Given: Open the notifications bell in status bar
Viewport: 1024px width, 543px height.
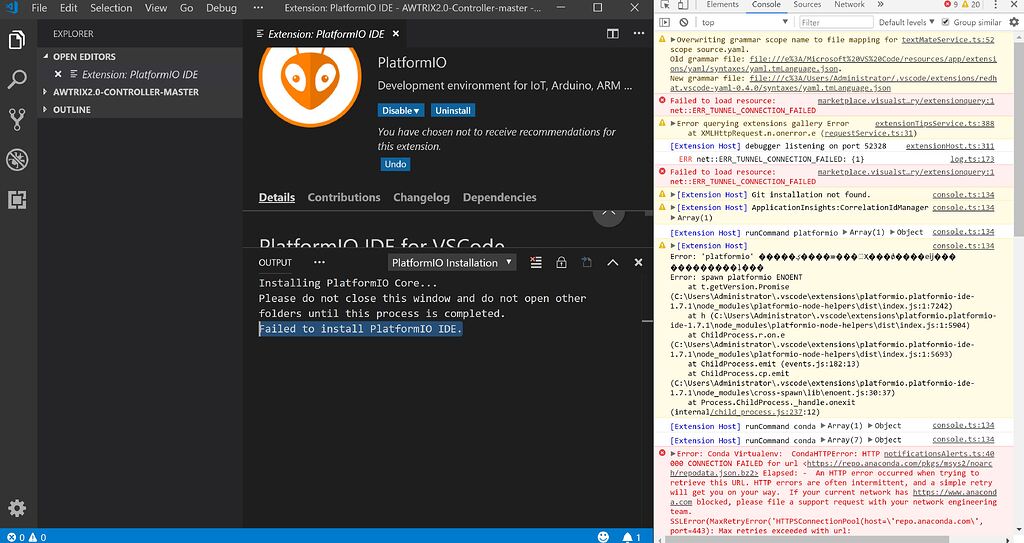Looking at the screenshot, I should 631,537.
